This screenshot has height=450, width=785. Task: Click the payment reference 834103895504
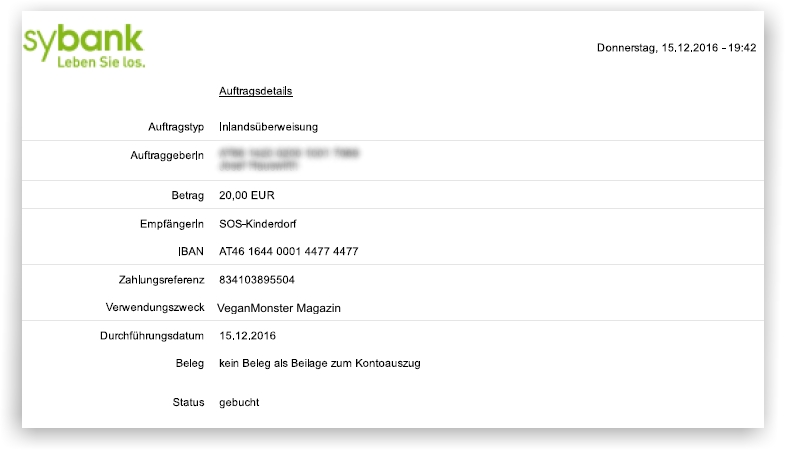coord(257,279)
